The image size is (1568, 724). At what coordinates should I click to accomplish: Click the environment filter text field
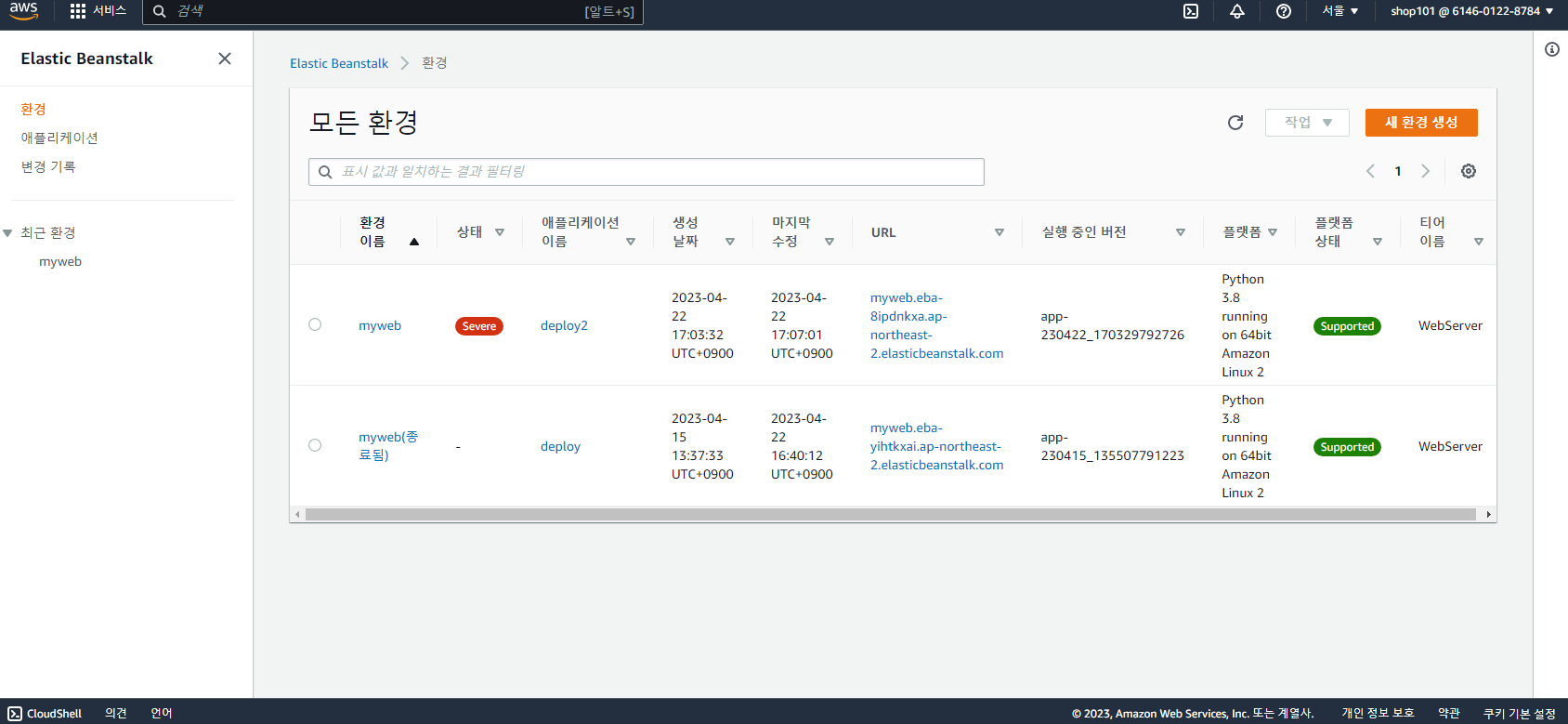click(647, 172)
